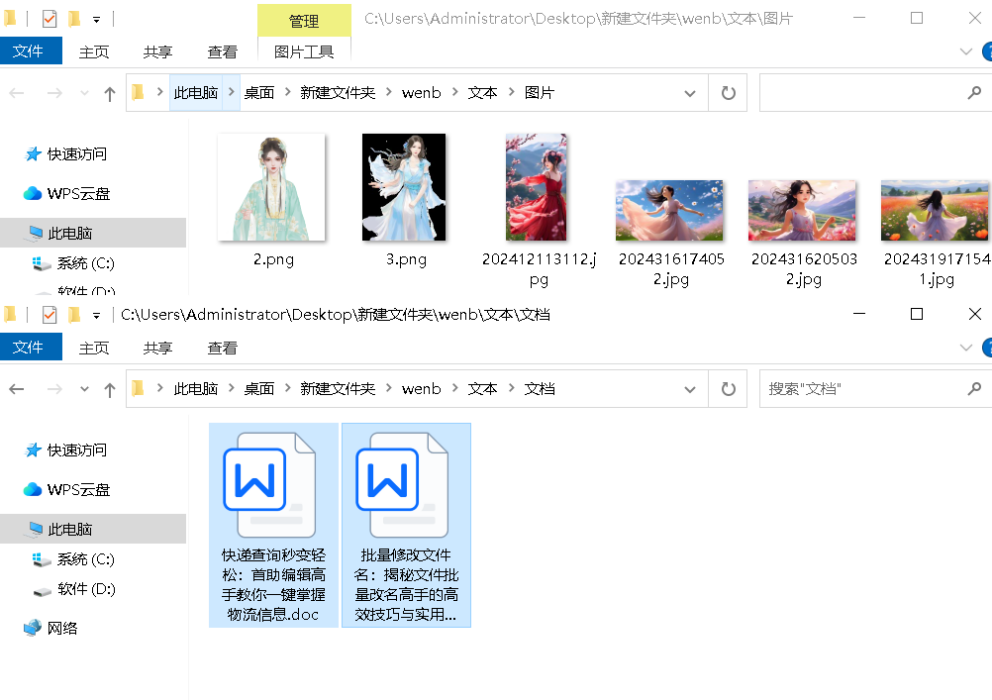Select 快速访问 in 文档 window sidebar
The width and height of the screenshot is (992, 700).
tap(77, 450)
